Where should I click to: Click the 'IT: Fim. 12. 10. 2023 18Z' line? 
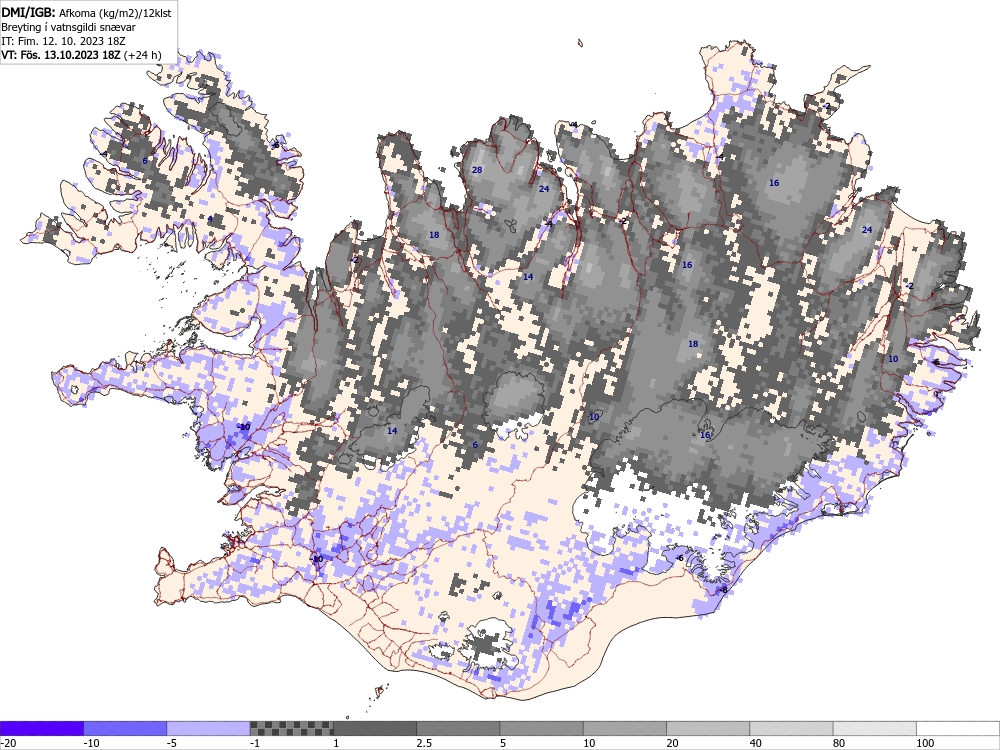tap(62, 41)
